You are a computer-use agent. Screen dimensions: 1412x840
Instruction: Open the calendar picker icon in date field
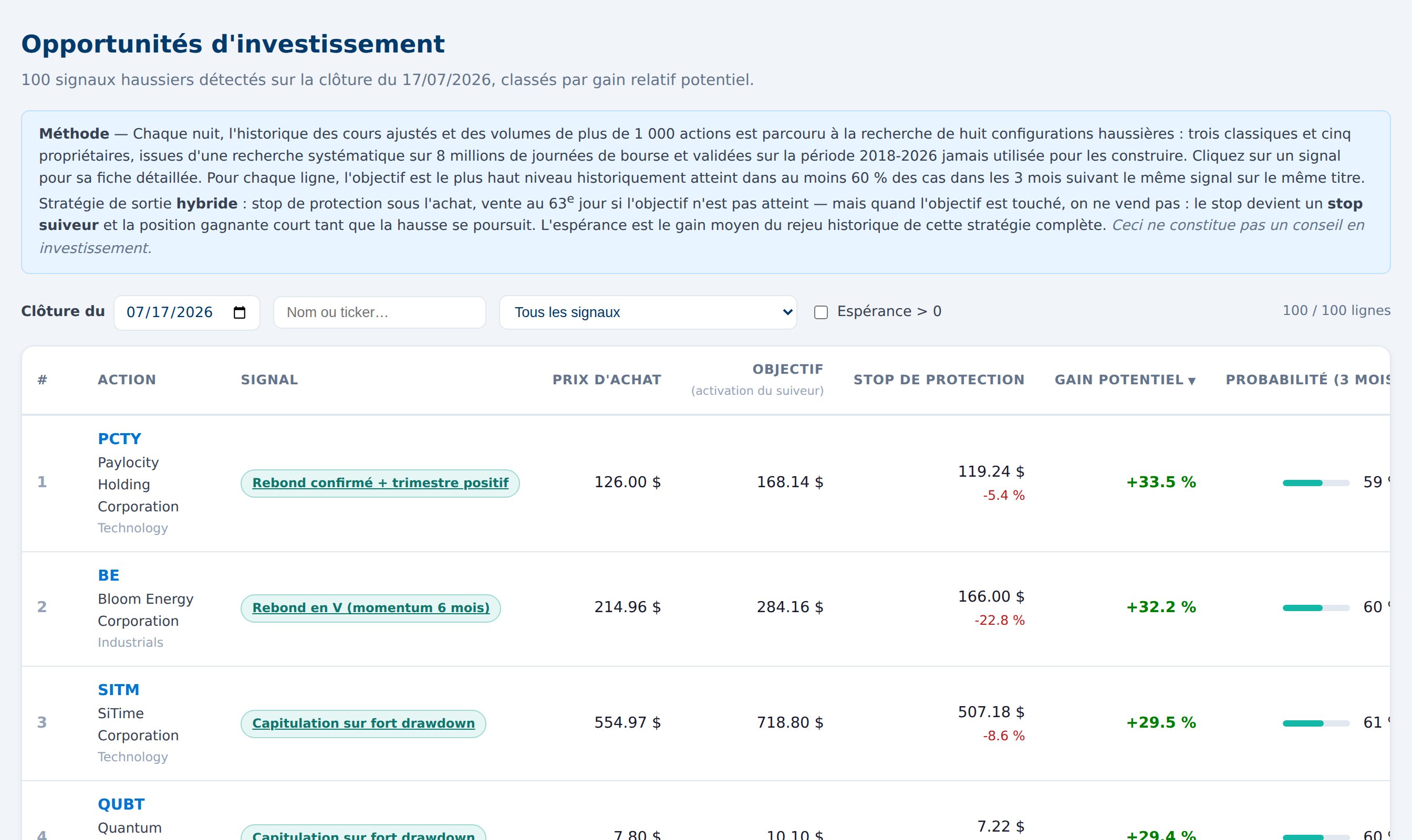(x=240, y=312)
